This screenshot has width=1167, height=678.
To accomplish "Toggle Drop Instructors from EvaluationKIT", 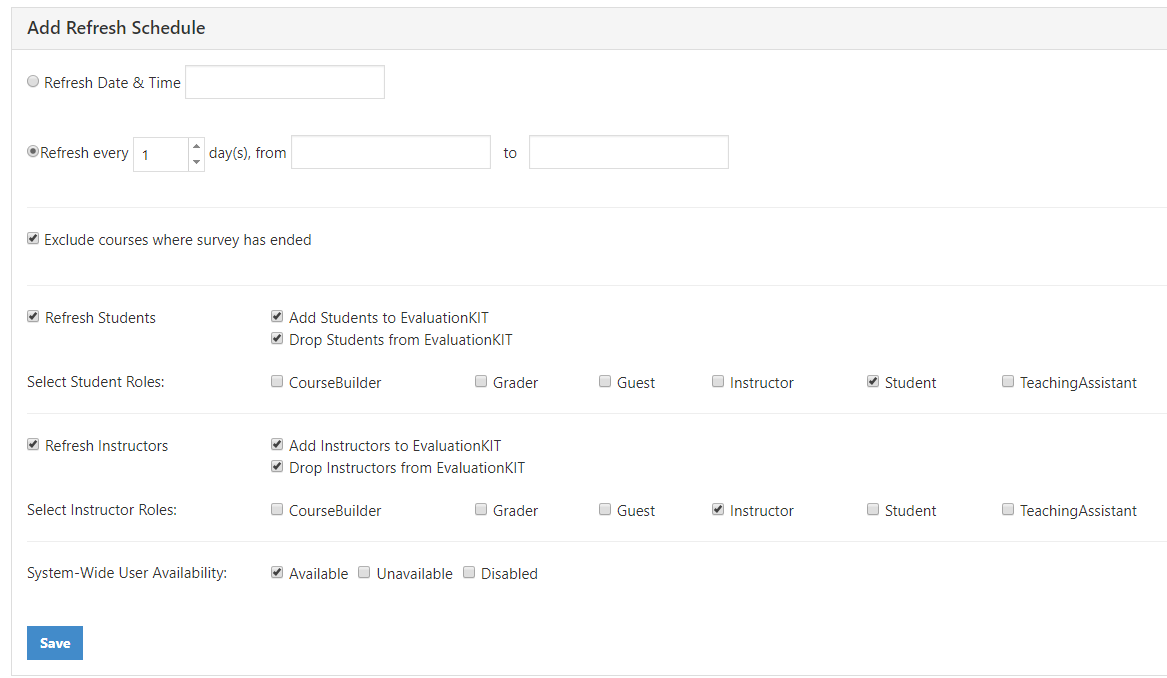I will [x=277, y=467].
